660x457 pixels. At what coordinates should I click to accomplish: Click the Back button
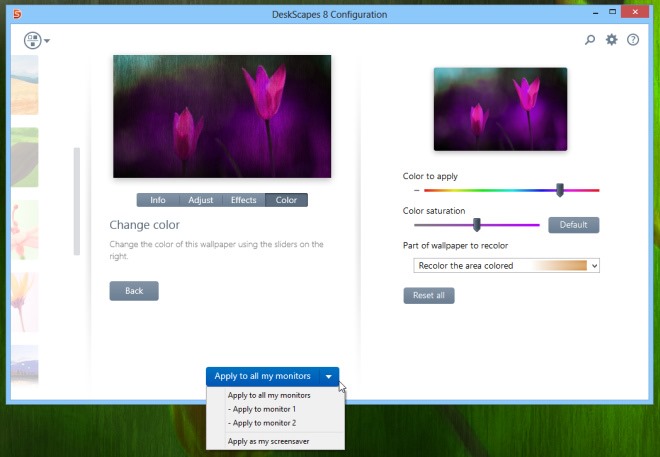point(134,291)
